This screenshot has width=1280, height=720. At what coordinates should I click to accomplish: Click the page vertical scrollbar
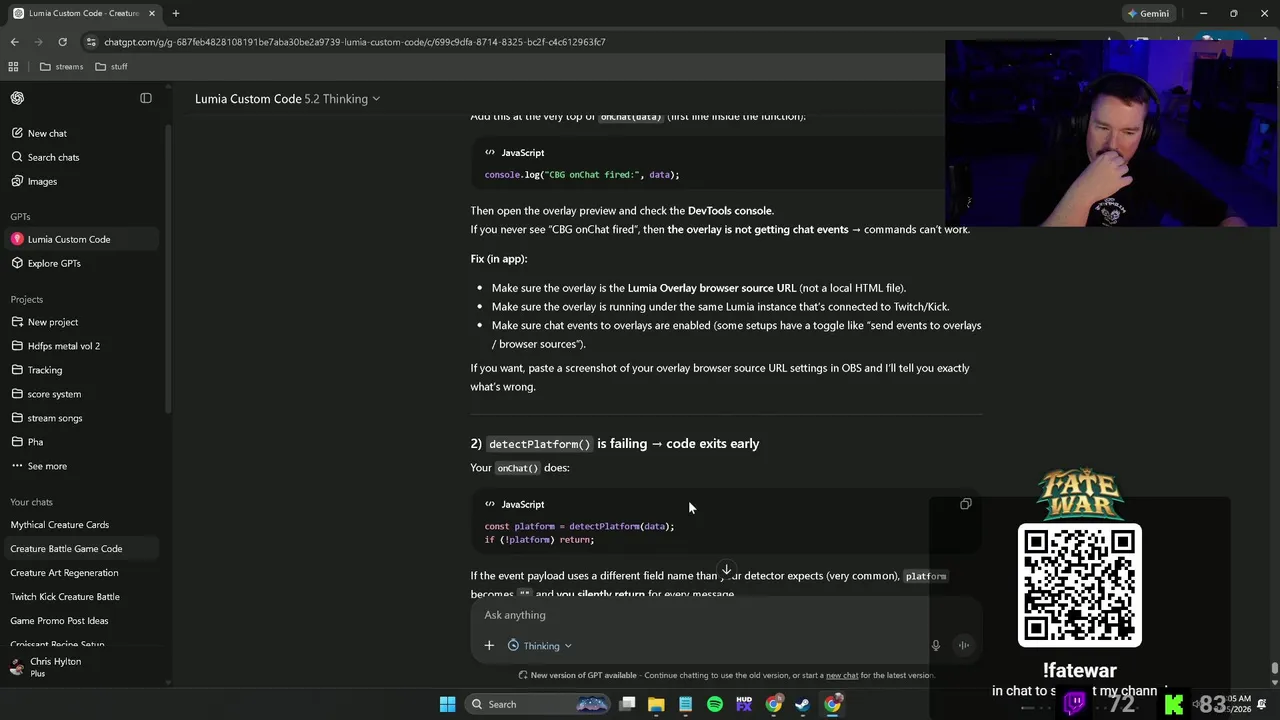pyautogui.click(x=1274, y=668)
